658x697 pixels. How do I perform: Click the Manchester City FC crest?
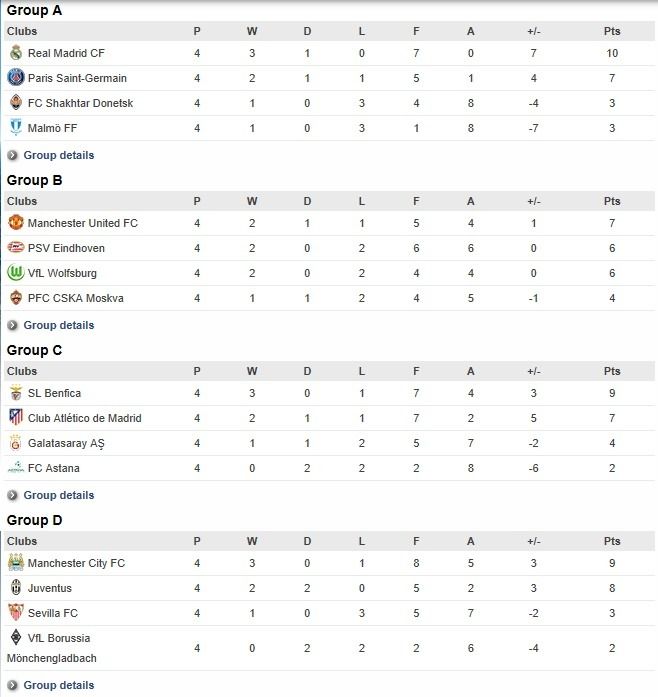point(16,562)
